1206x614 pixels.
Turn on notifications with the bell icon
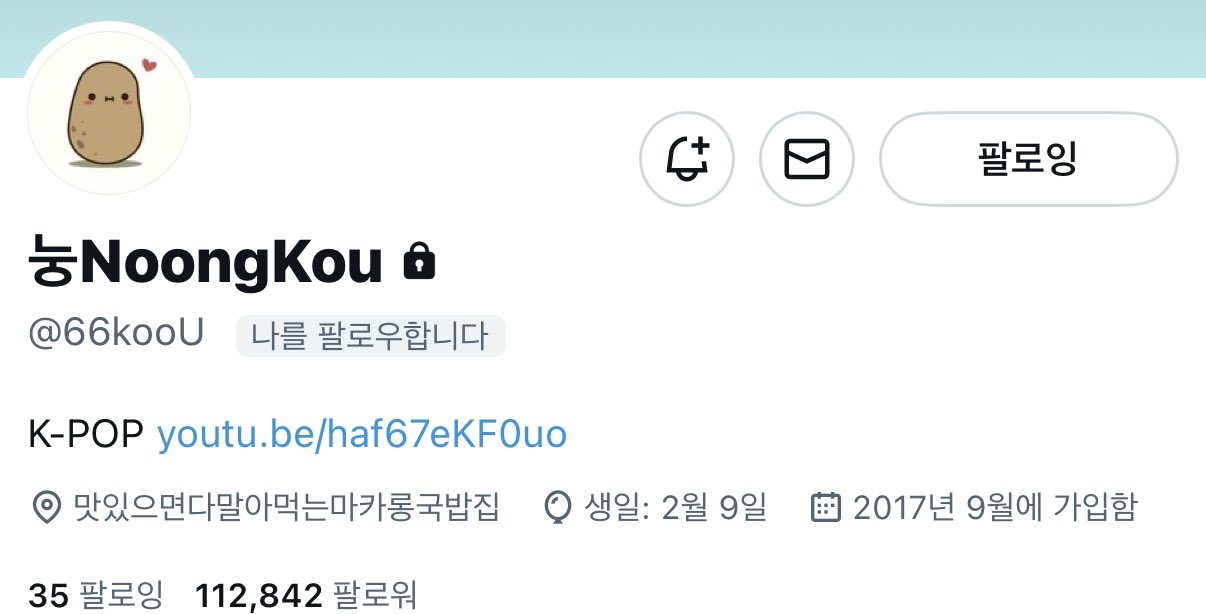coord(687,159)
